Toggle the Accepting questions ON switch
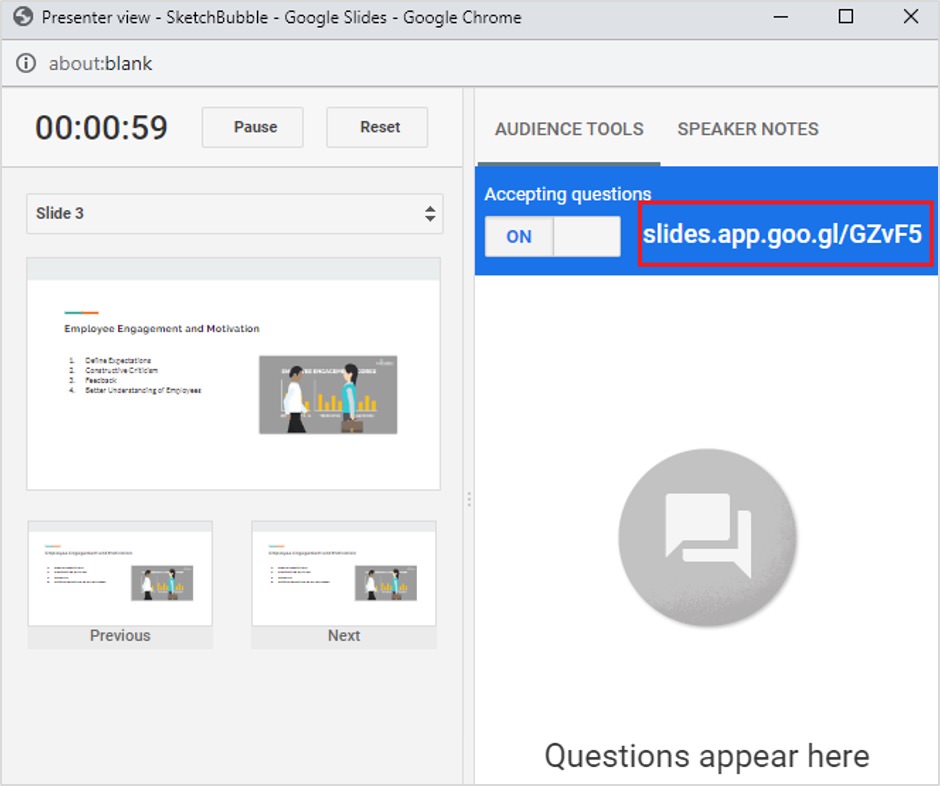Screen dimensions: 940x786 pyautogui.click(x=553, y=237)
